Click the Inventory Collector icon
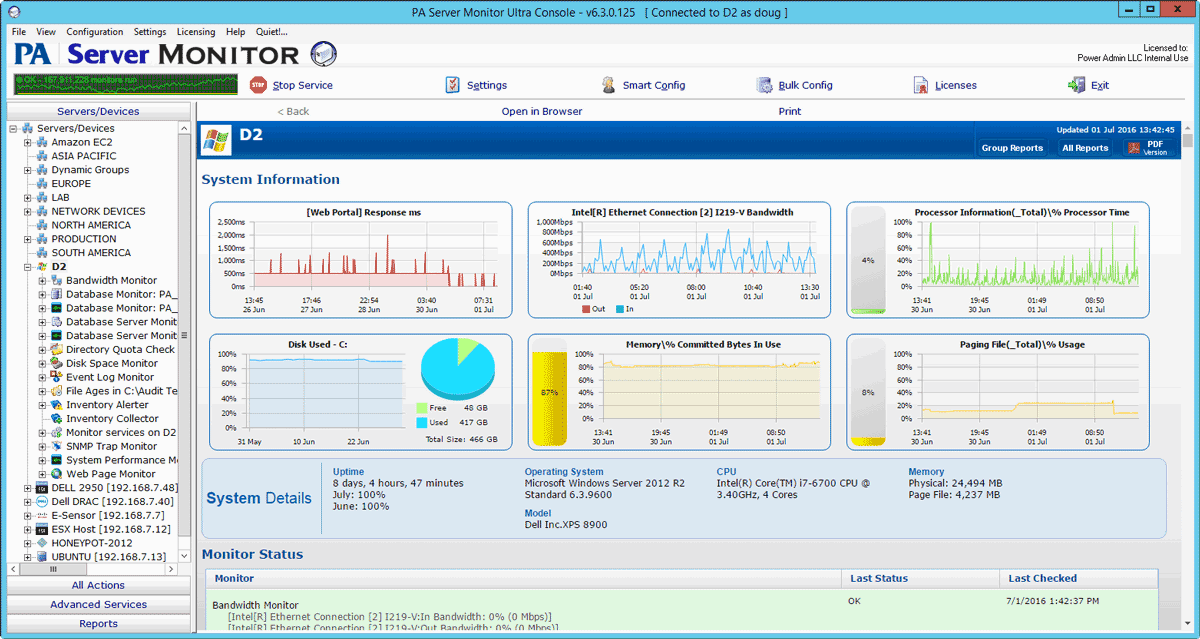 (57, 419)
